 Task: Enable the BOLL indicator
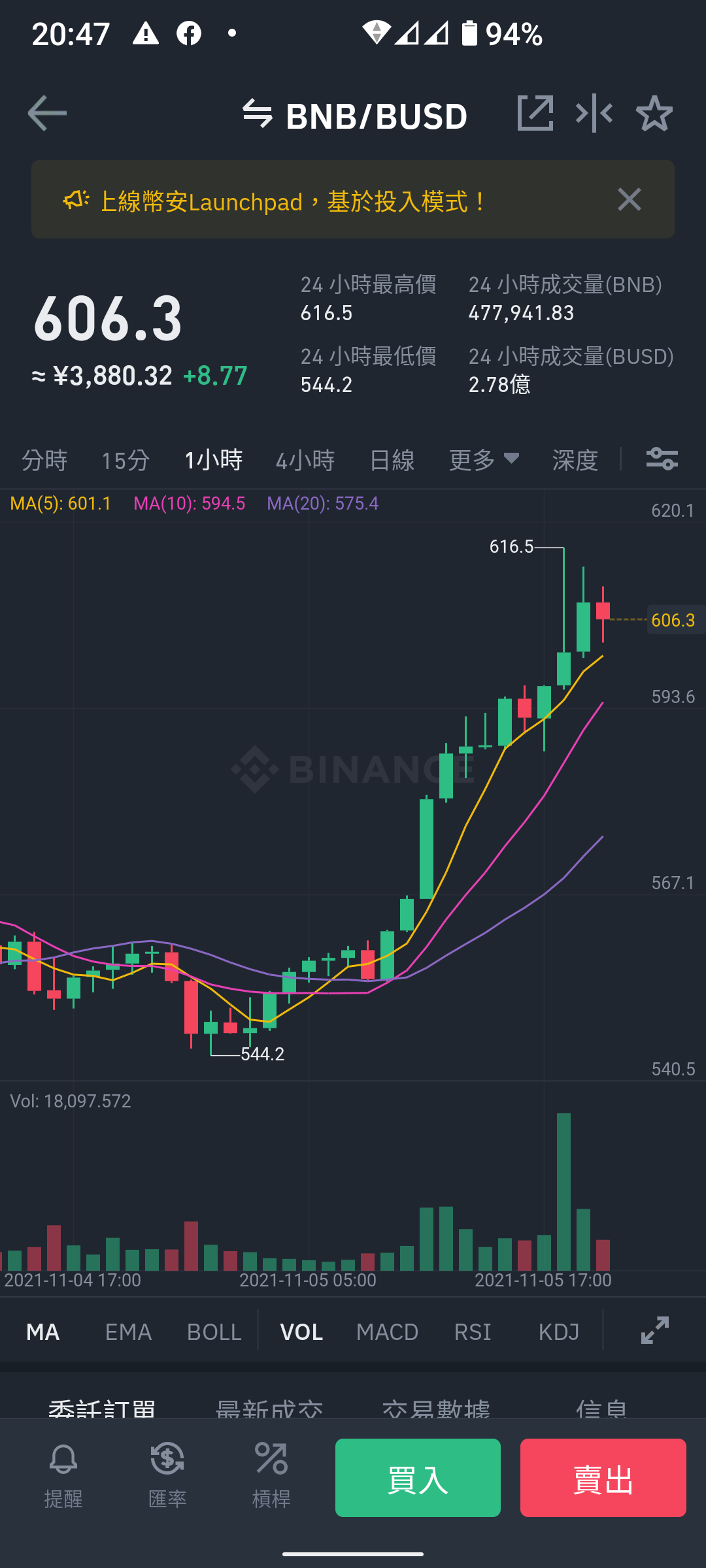coord(214,1331)
